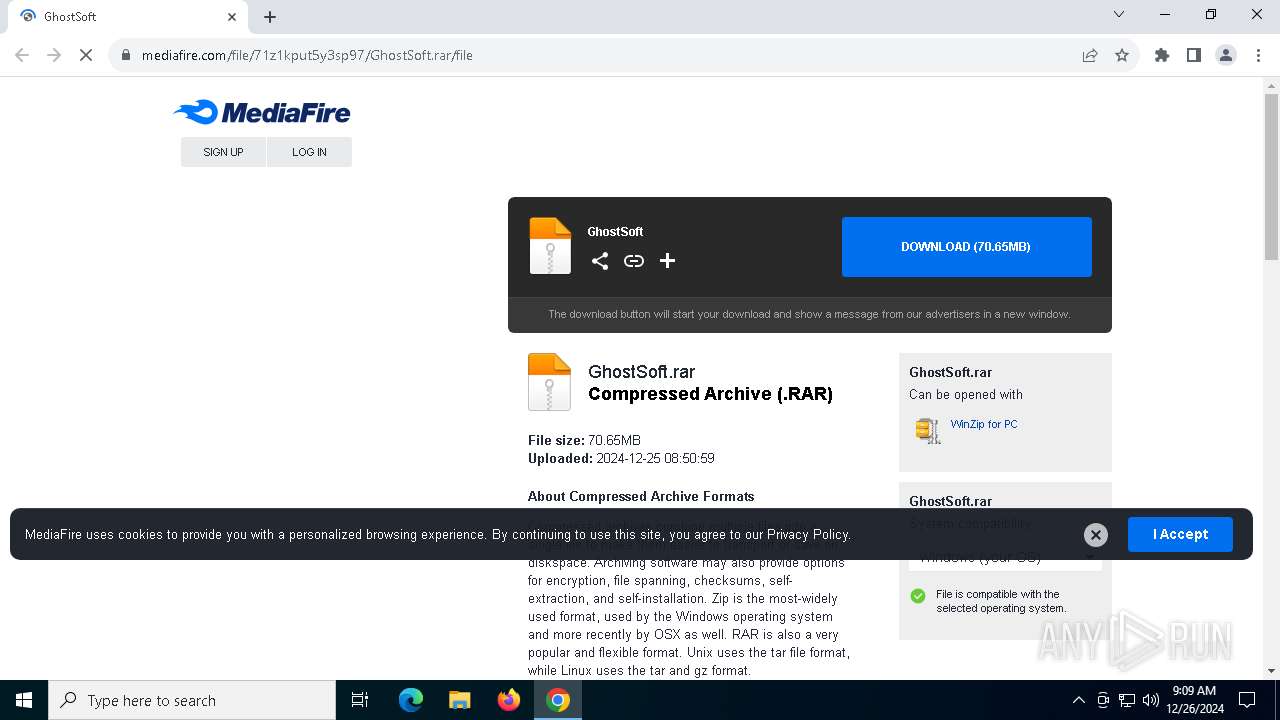This screenshot has height=720, width=1280.
Task: Open Chrome extensions puzzle icon
Action: point(1162,55)
